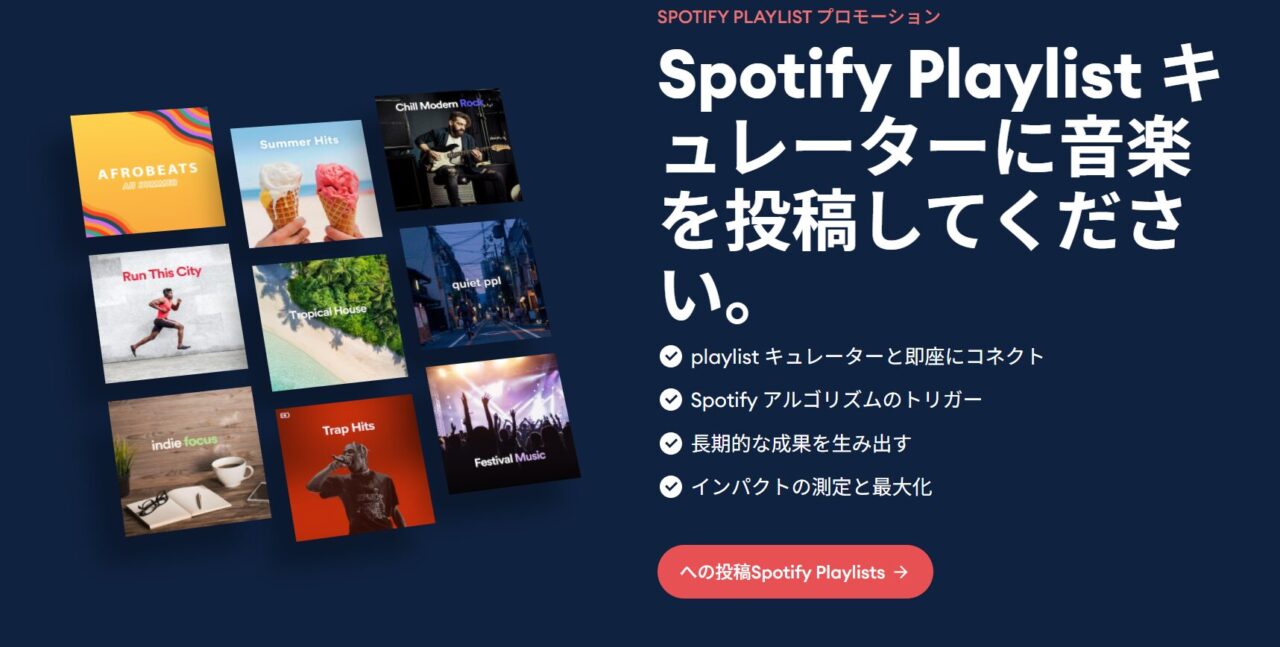Select the Tropical House playlist cover
1280x647 pixels.
tap(329, 322)
